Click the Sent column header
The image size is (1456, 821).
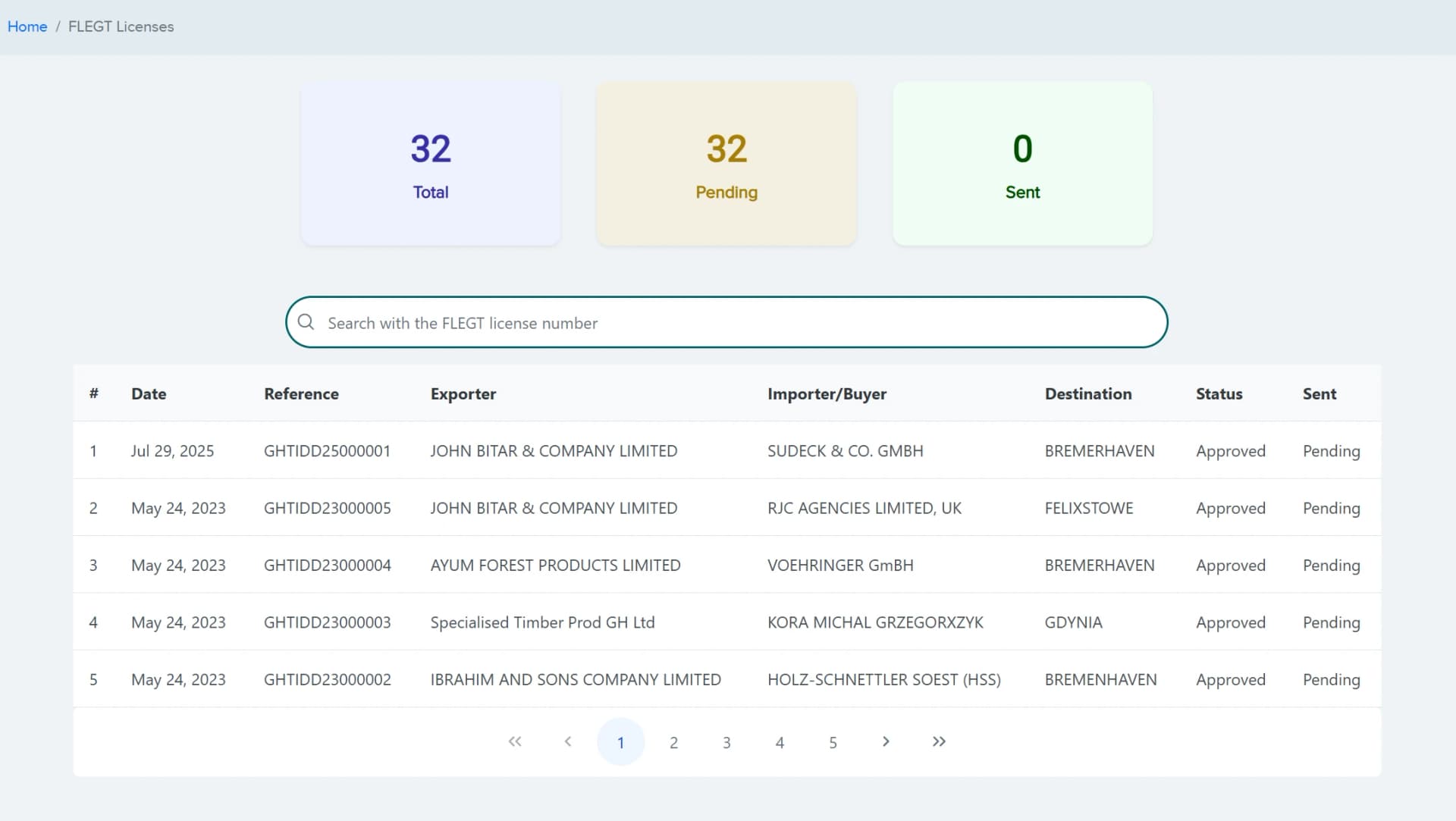click(x=1319, y=393)
